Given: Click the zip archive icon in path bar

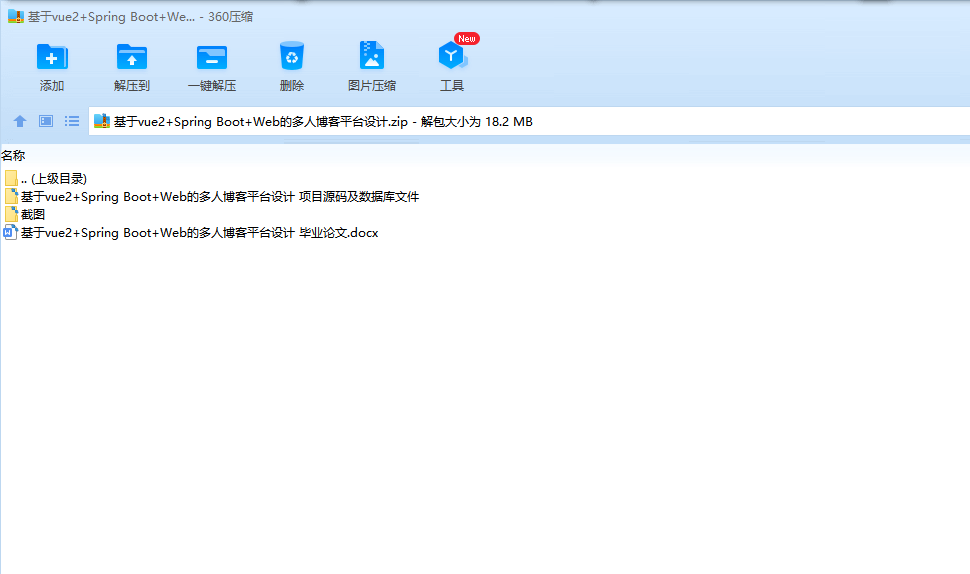Looking at the screenshot, I should pyautogui.click(x=101, y=121).
